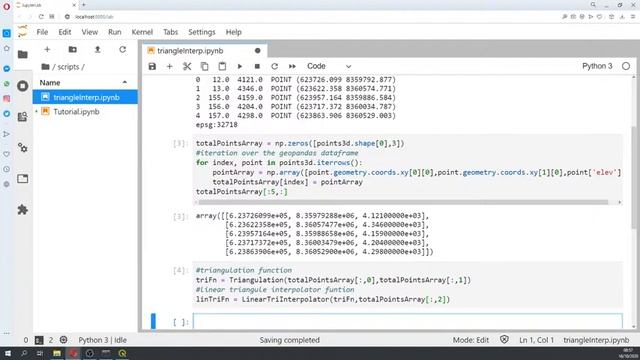This screenshot has height=360, width=640.
Task: Restart kernel and run all cells
Action: tap(292, 66)
